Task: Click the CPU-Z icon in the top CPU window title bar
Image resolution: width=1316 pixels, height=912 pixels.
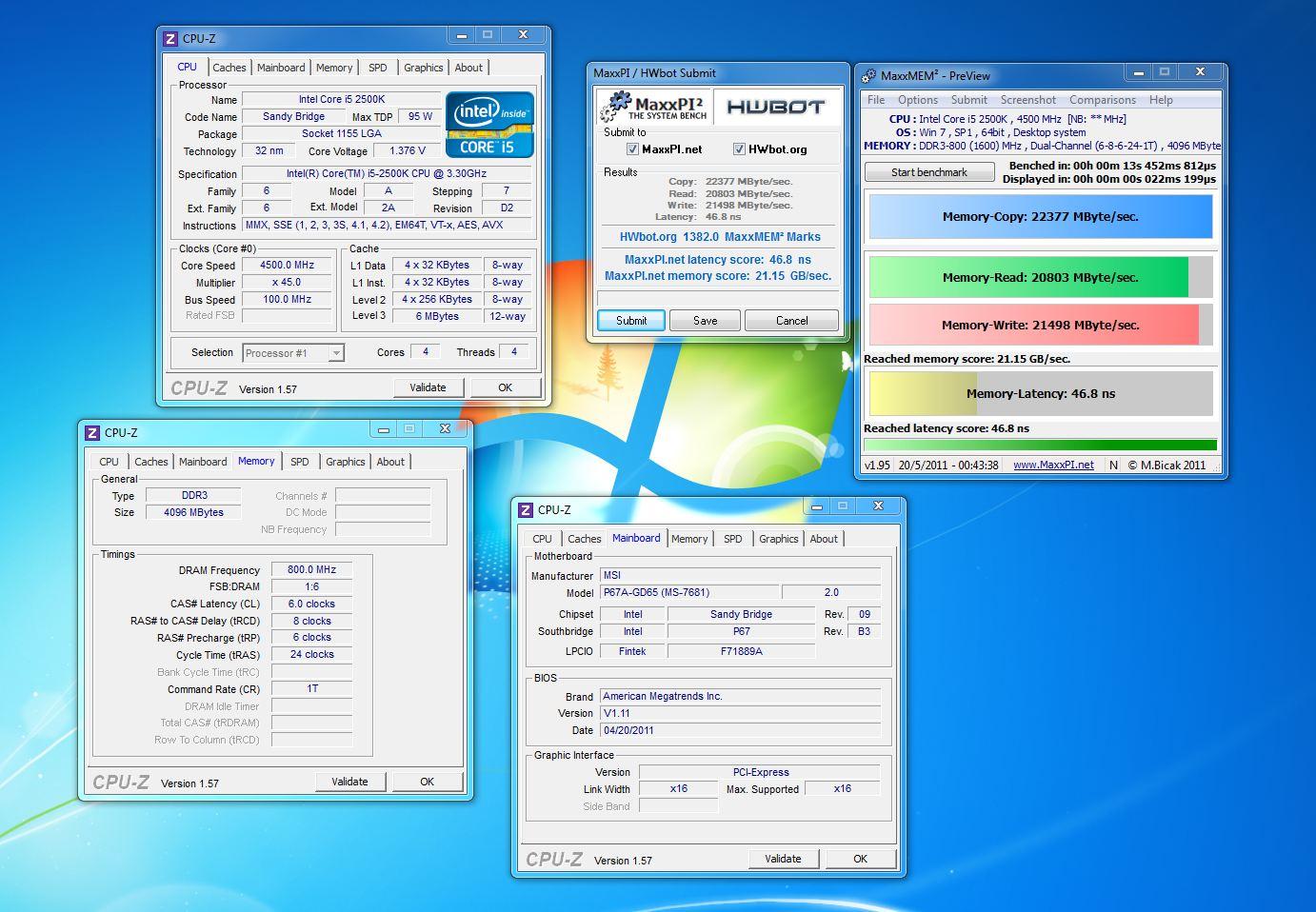Action: click(x=170, y=39)
